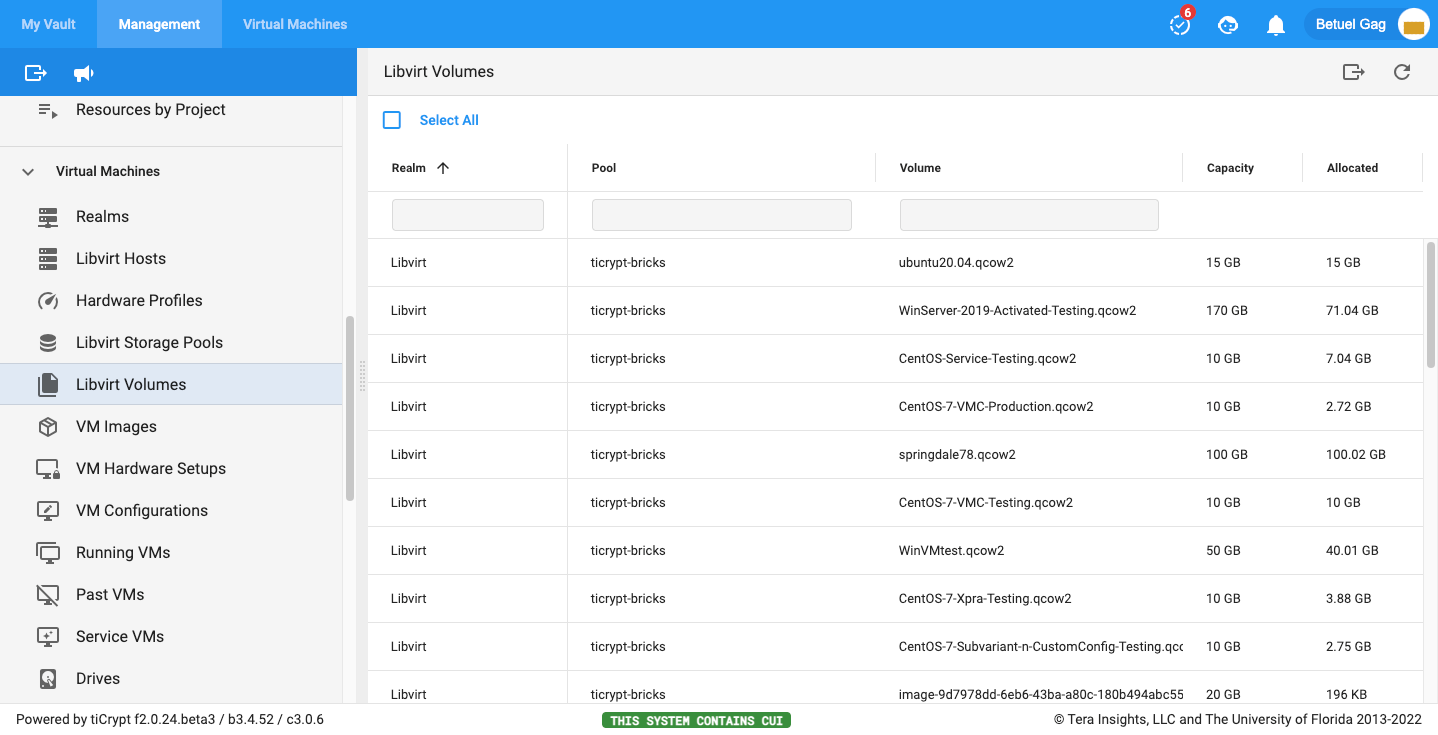Click the Volume column filter field
1438x735 pixels.
[x=1029, y=215]
